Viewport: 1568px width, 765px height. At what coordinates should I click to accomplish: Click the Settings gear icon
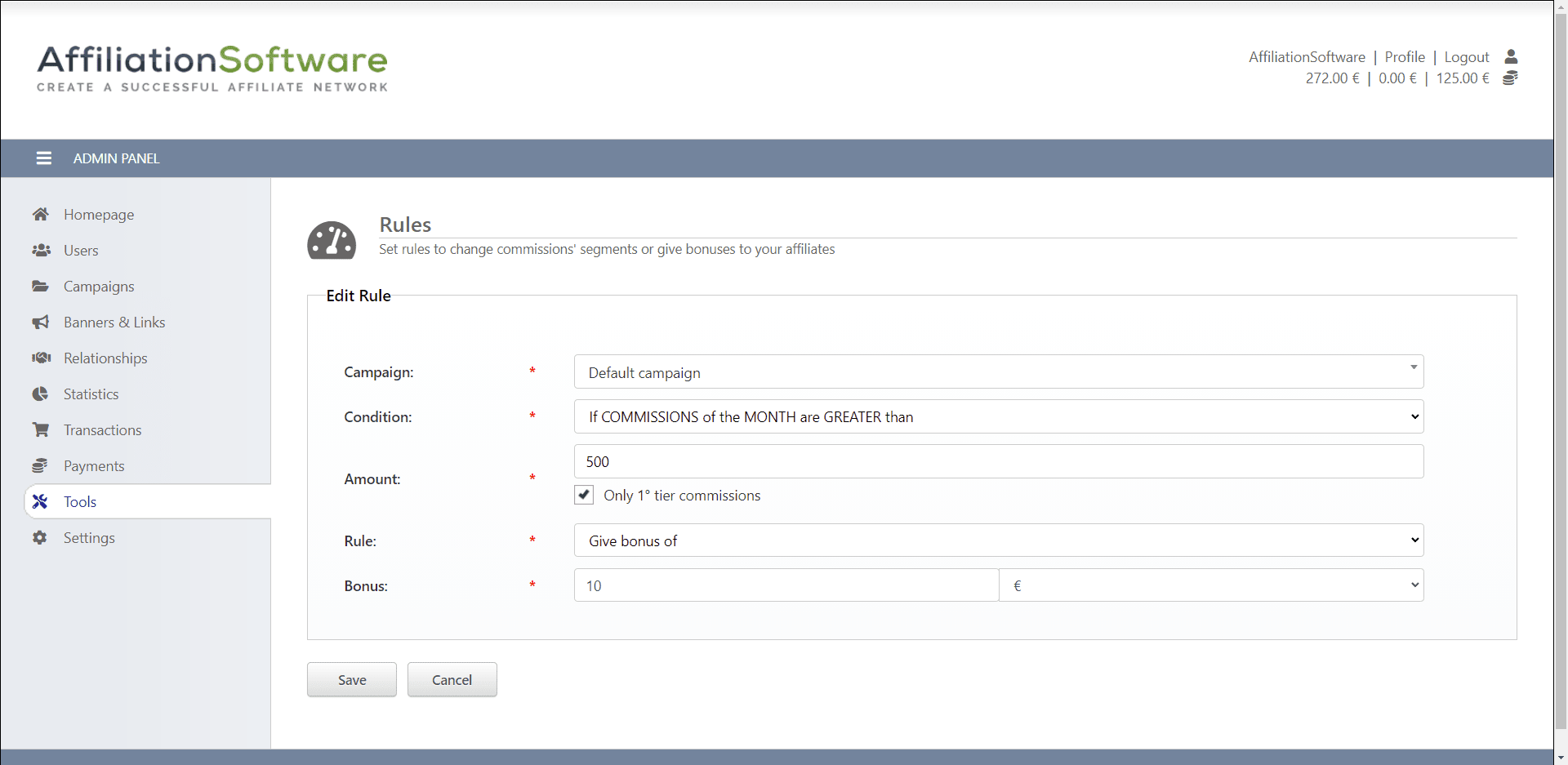(x=40, y=537)
